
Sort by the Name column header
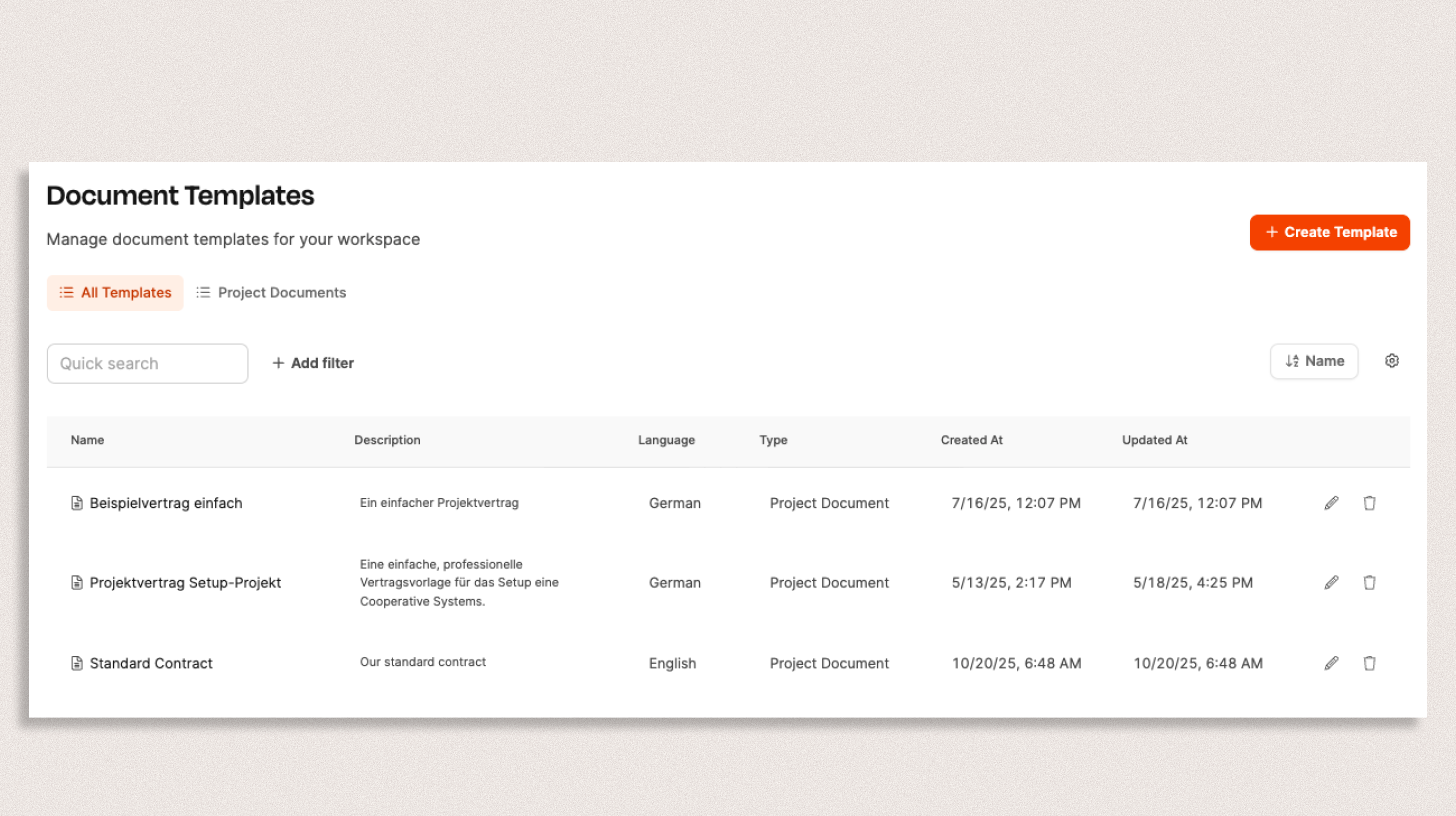(87, 440)
